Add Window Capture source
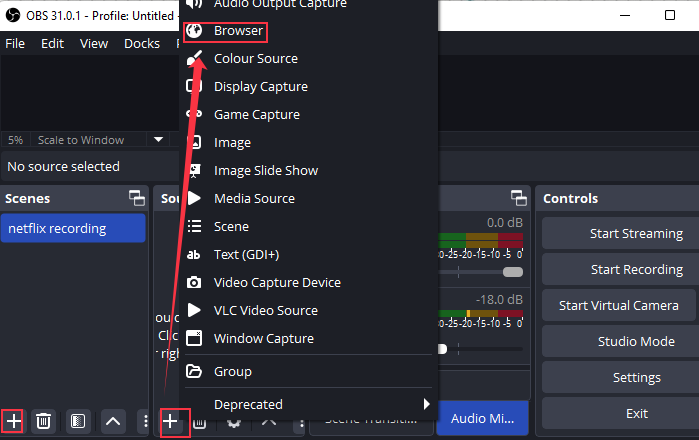This screenshot has height=440, width=699. [x=308, y=339]
